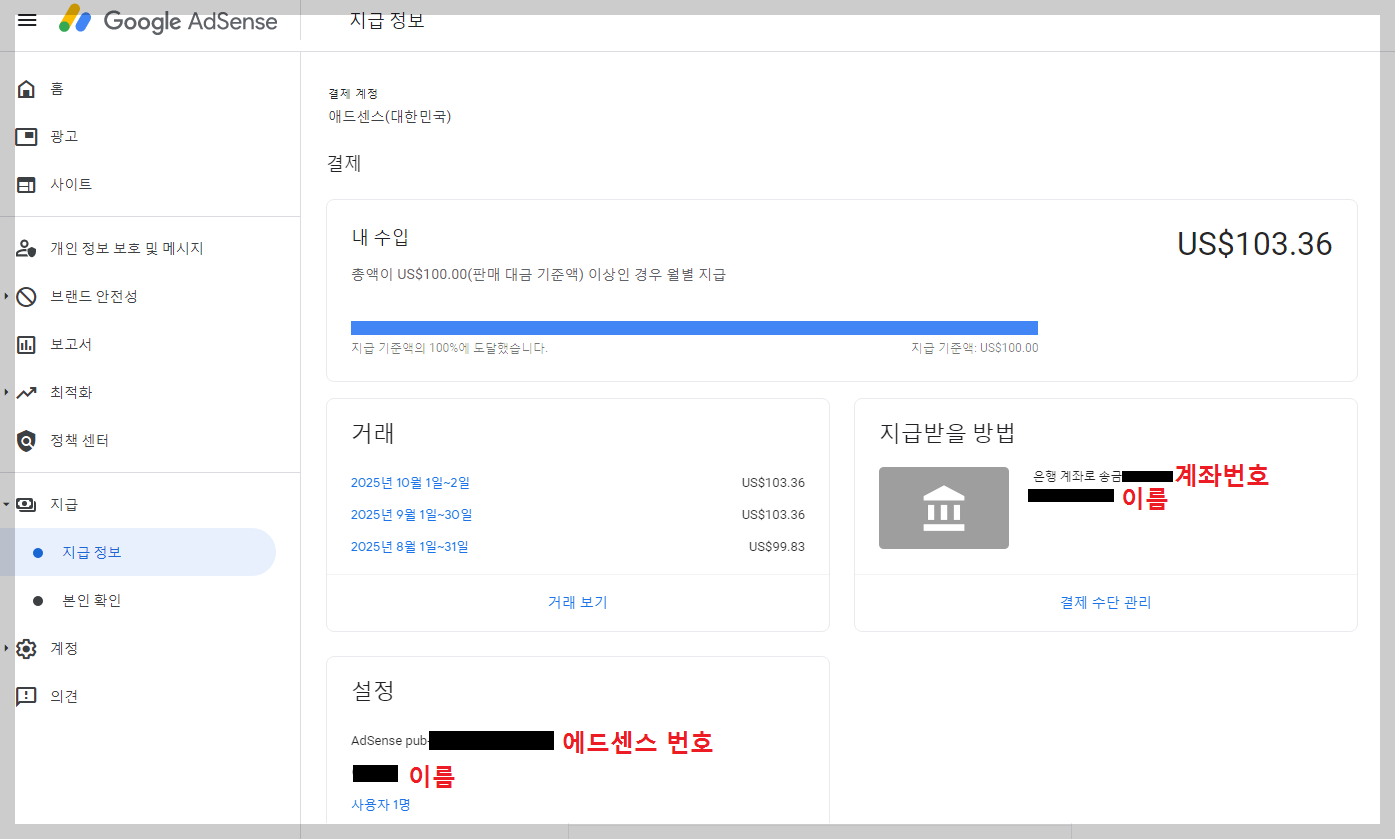Click the US$103.36 earnings total
This screenshot has width=1395, height=839.
coord(1254,245)
